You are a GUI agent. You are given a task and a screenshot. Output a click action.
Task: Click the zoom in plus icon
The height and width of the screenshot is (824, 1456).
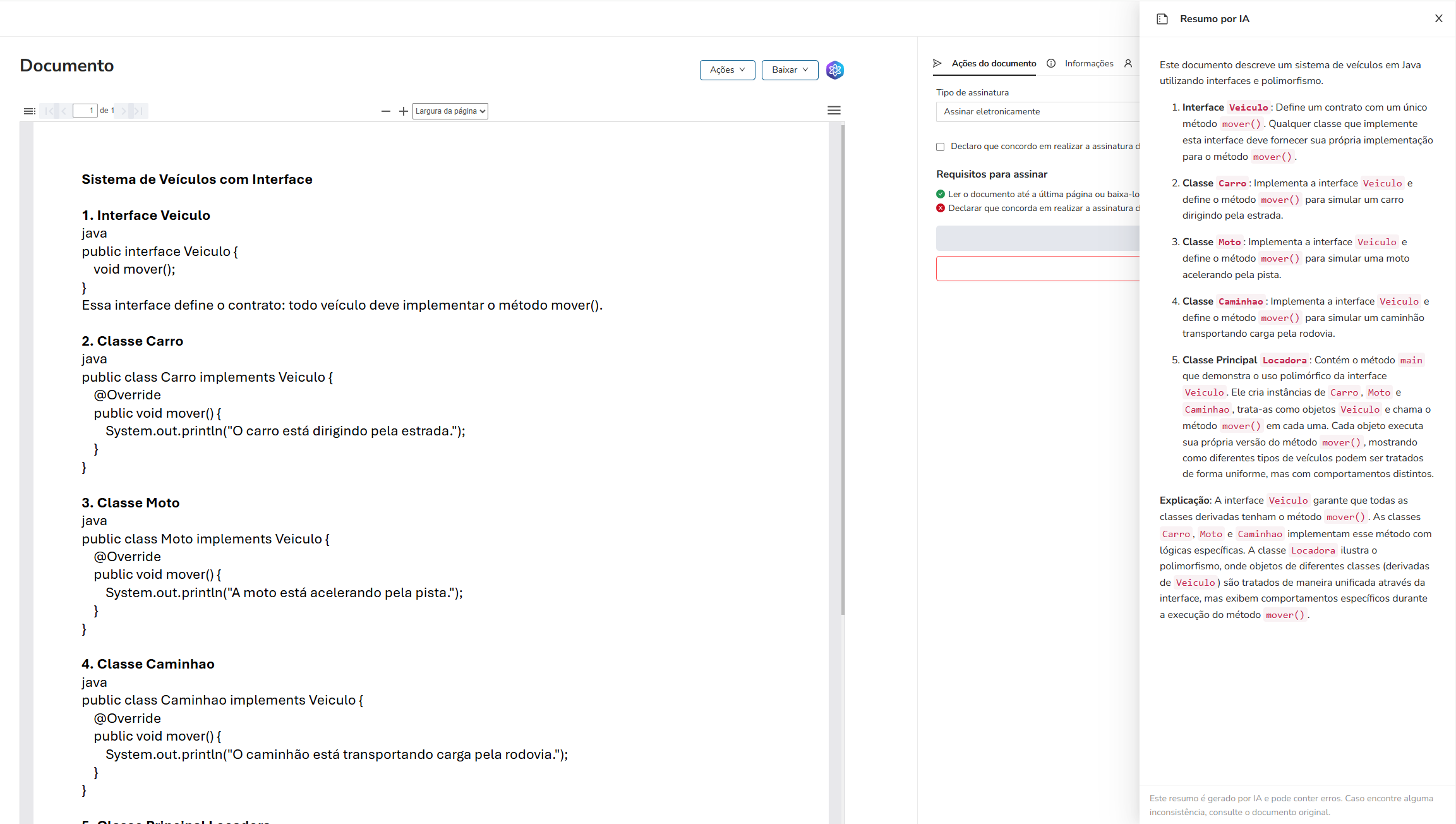[404, 111]
